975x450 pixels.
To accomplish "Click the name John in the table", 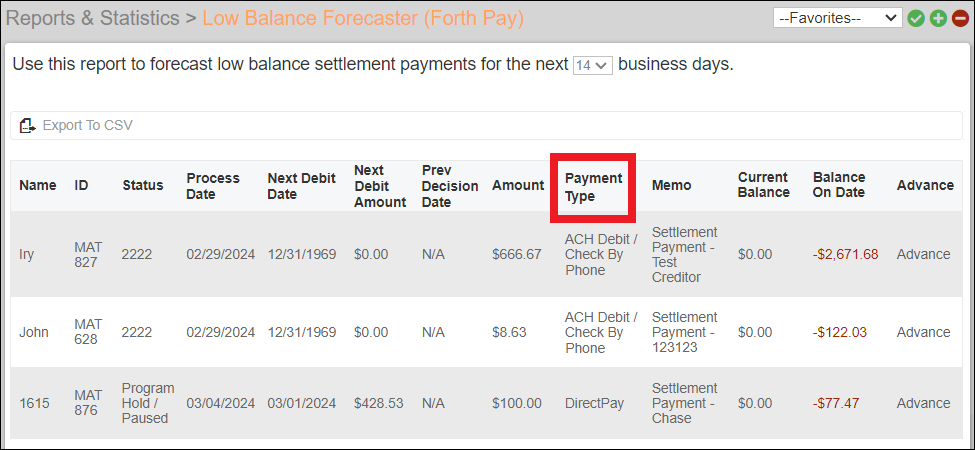I will pyautogui.click(x=34, y=333).
